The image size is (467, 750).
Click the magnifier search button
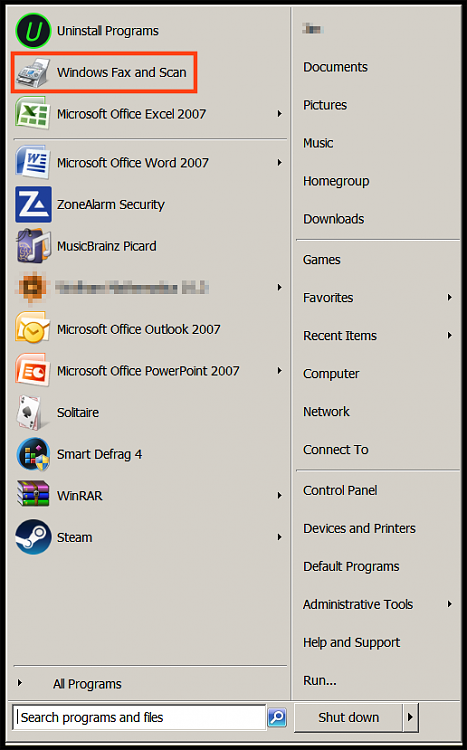[x=277, y=717]
